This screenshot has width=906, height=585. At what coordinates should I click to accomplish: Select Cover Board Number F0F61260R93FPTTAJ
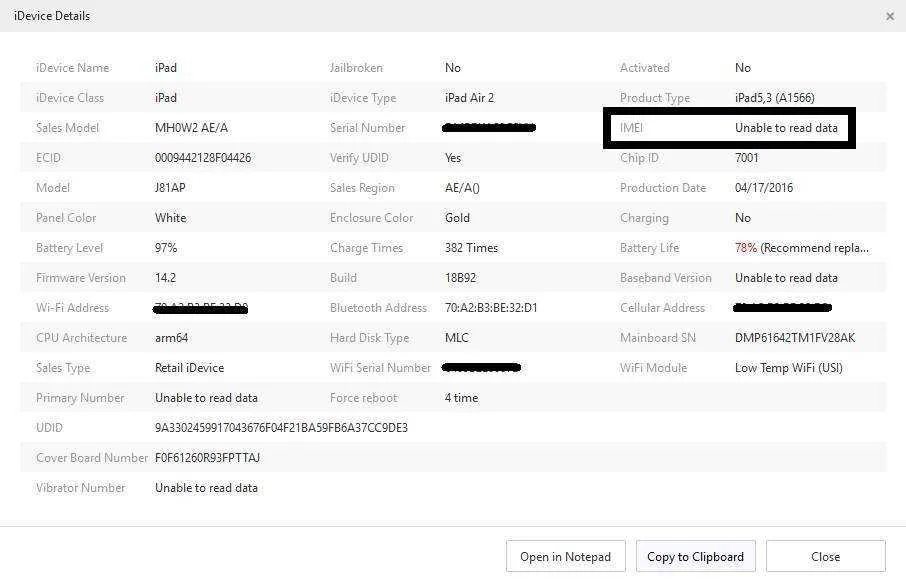(207, 458)
